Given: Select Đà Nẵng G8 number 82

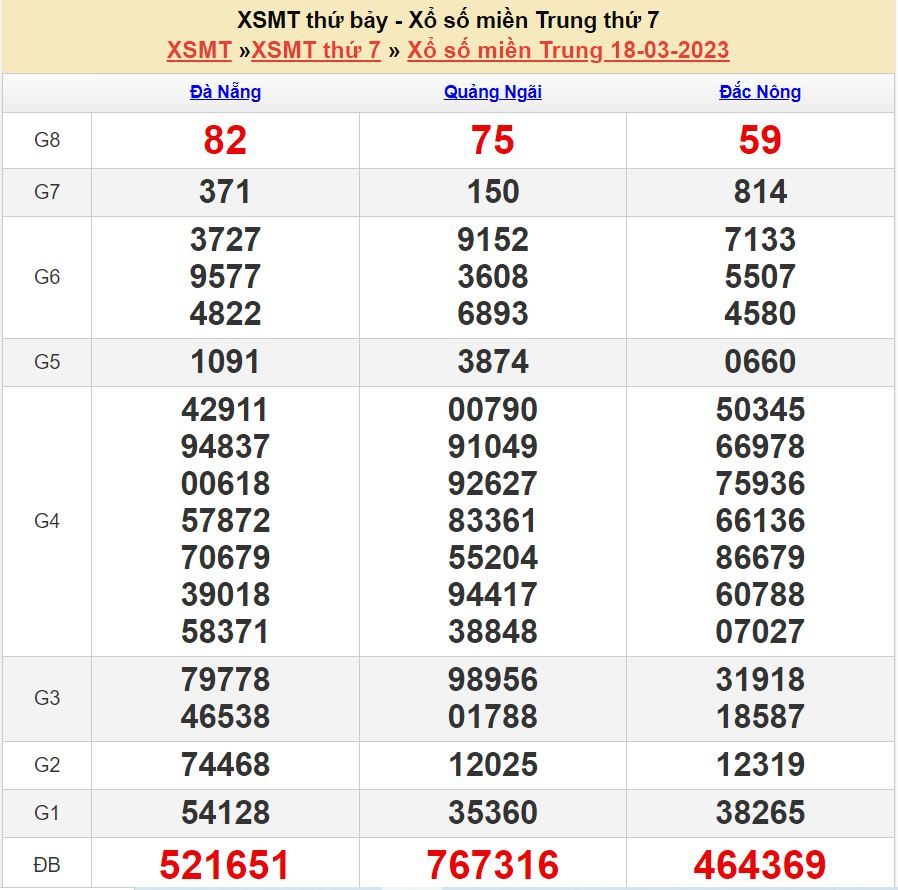Looking at the screenshot, I should (x=225, y=140).
